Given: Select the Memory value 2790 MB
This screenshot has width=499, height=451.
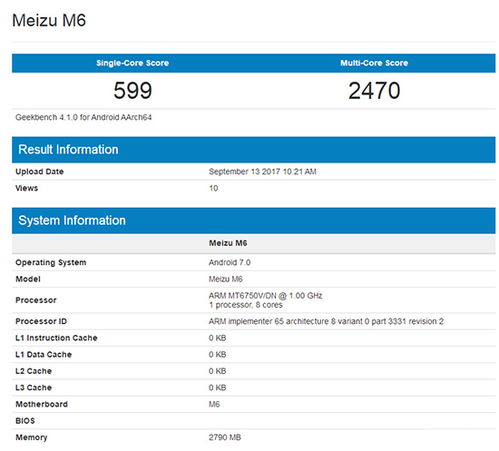Looking at the screenshot, I should pos(225,437).
